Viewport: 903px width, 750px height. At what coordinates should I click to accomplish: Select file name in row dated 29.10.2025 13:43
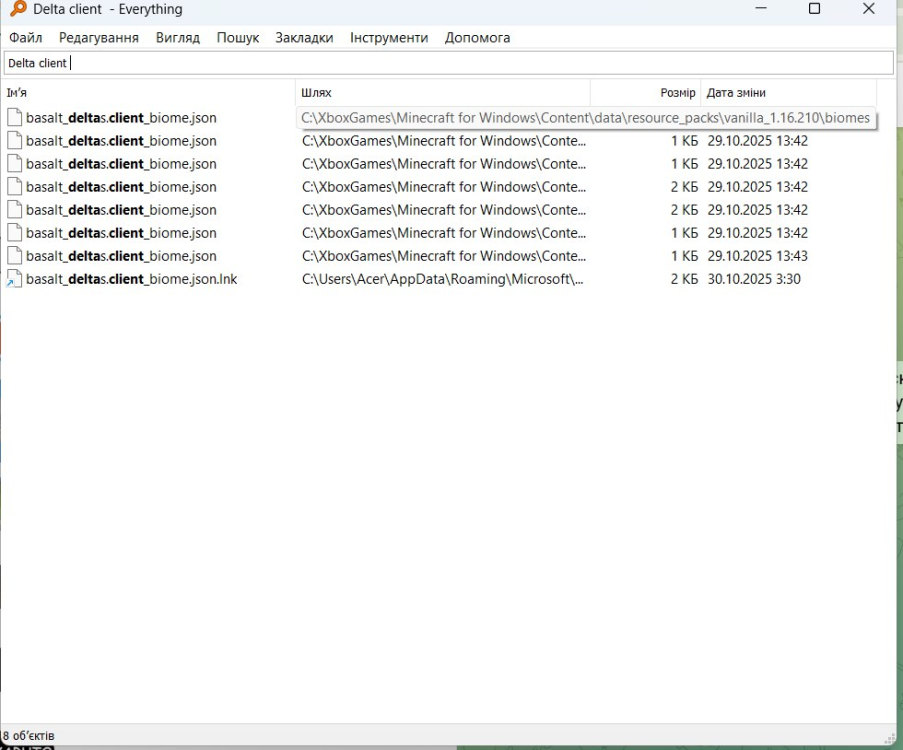click(x=121, y=256)
